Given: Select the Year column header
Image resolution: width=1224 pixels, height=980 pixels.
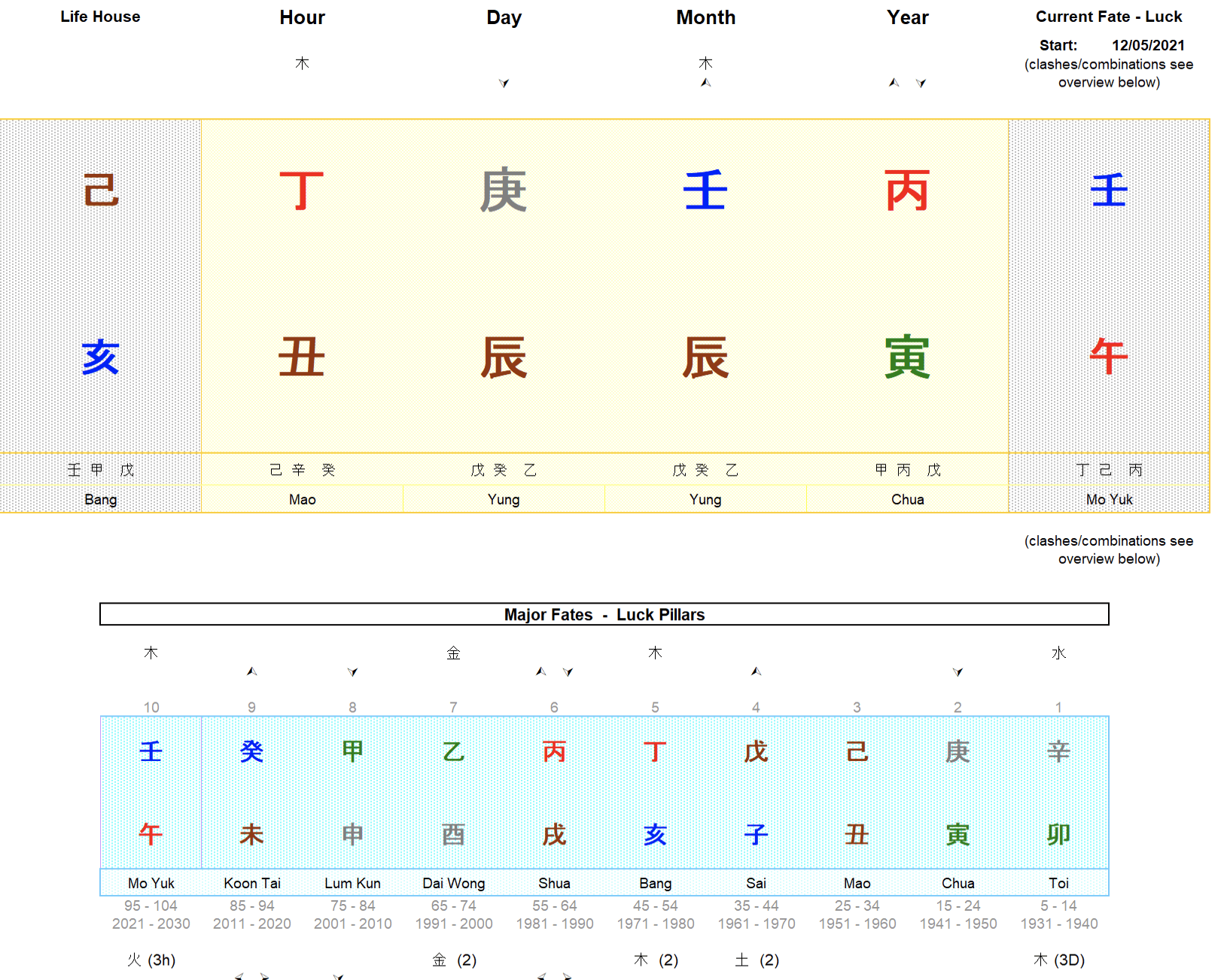Looking at the screenshot, I should tap(907, 17).
